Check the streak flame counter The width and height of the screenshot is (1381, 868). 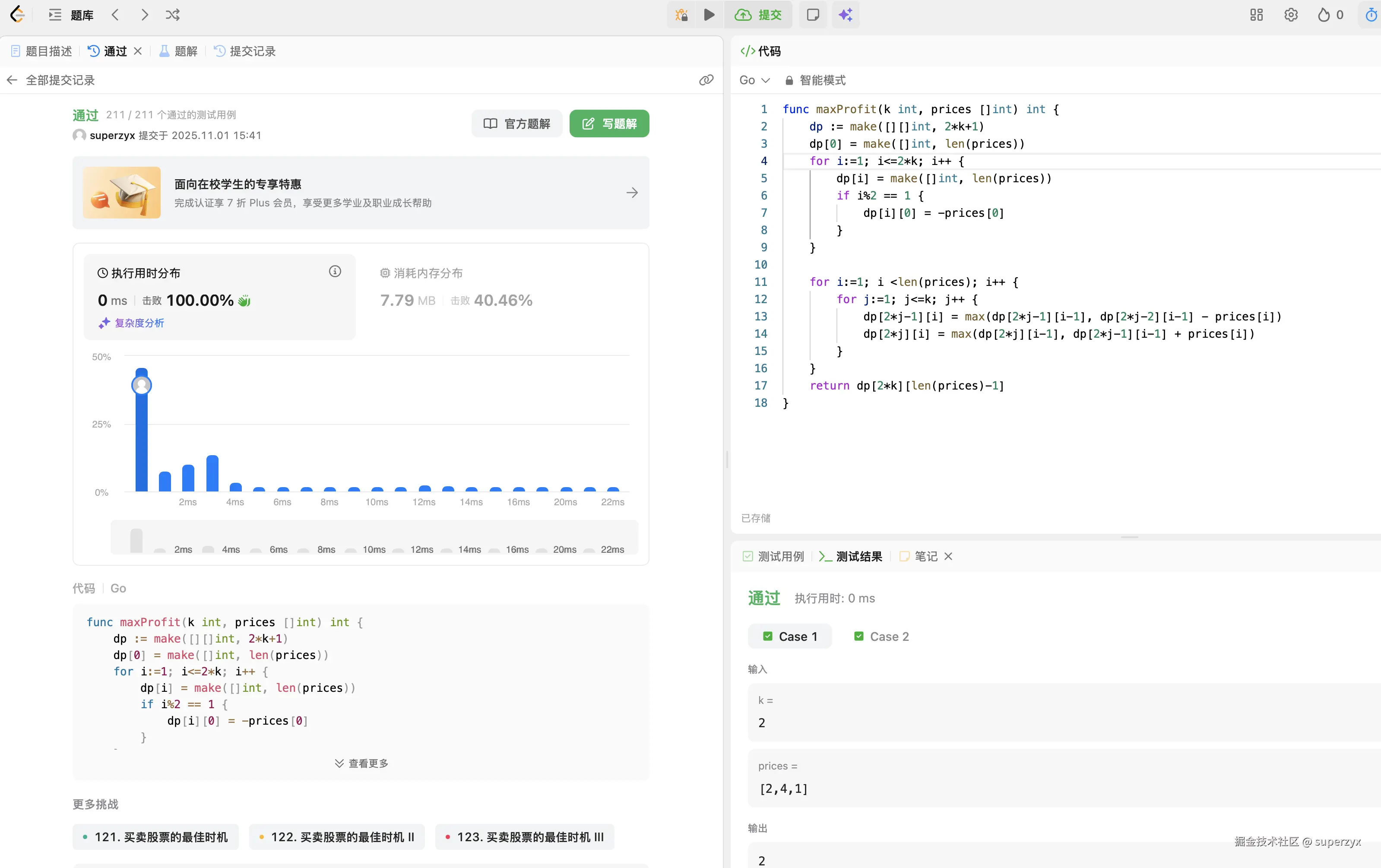(1330, 15)
